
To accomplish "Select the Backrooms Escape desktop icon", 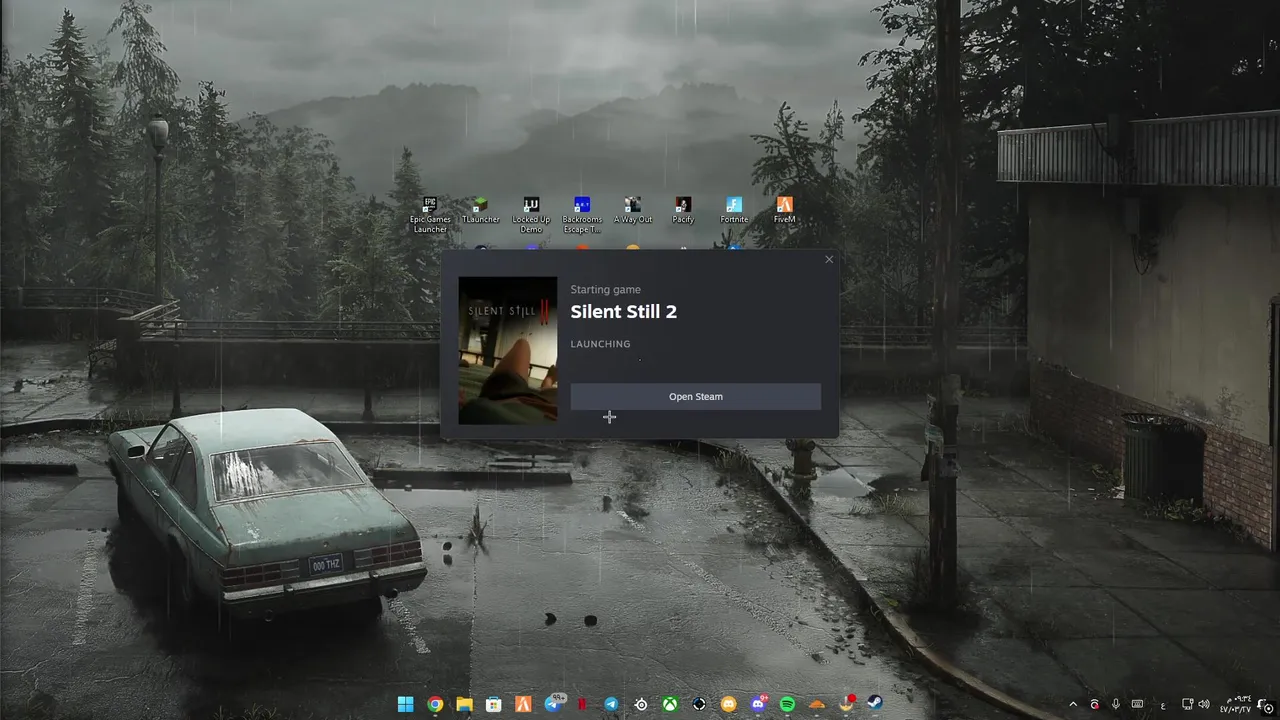I will (x=582, y=215).
